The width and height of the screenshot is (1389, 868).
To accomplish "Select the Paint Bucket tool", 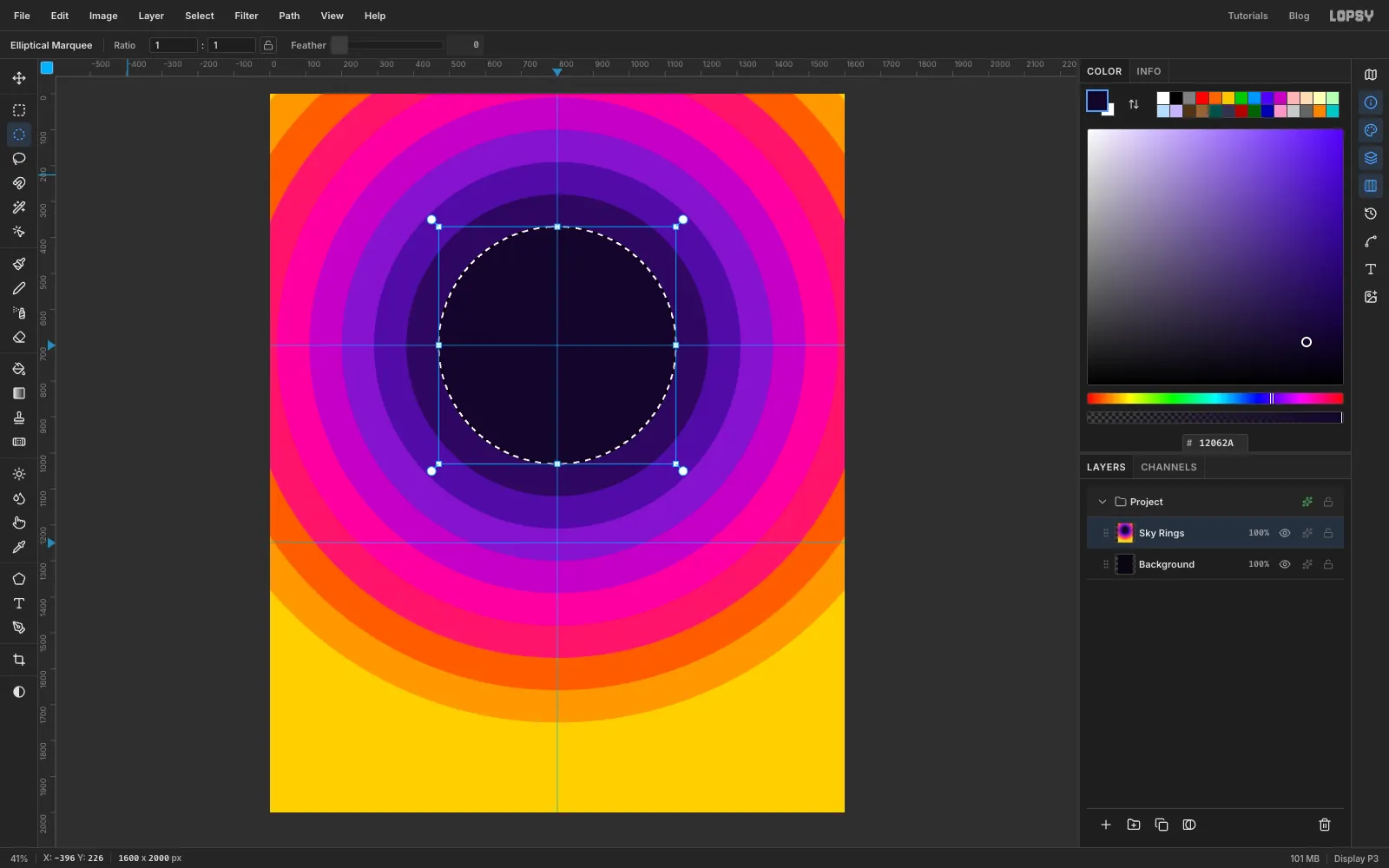I will 19,369.
